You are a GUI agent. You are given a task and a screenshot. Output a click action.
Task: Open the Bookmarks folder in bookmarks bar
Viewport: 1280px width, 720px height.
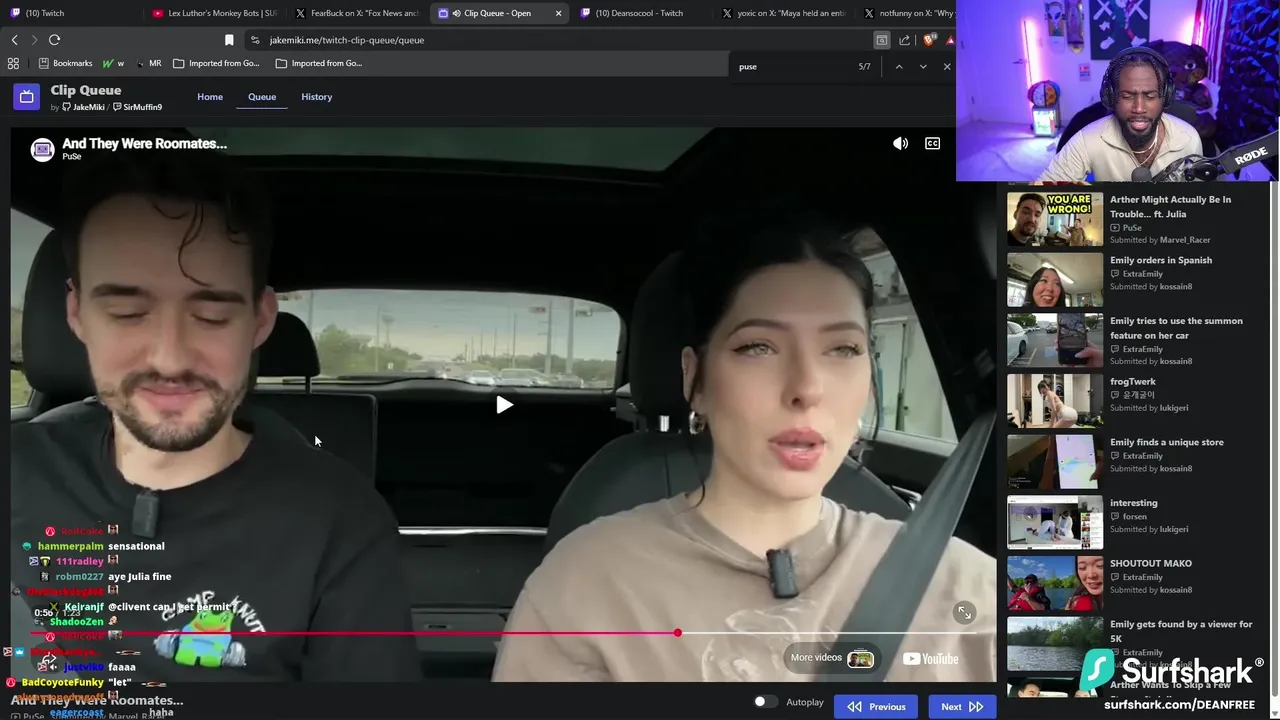(65, 63)
